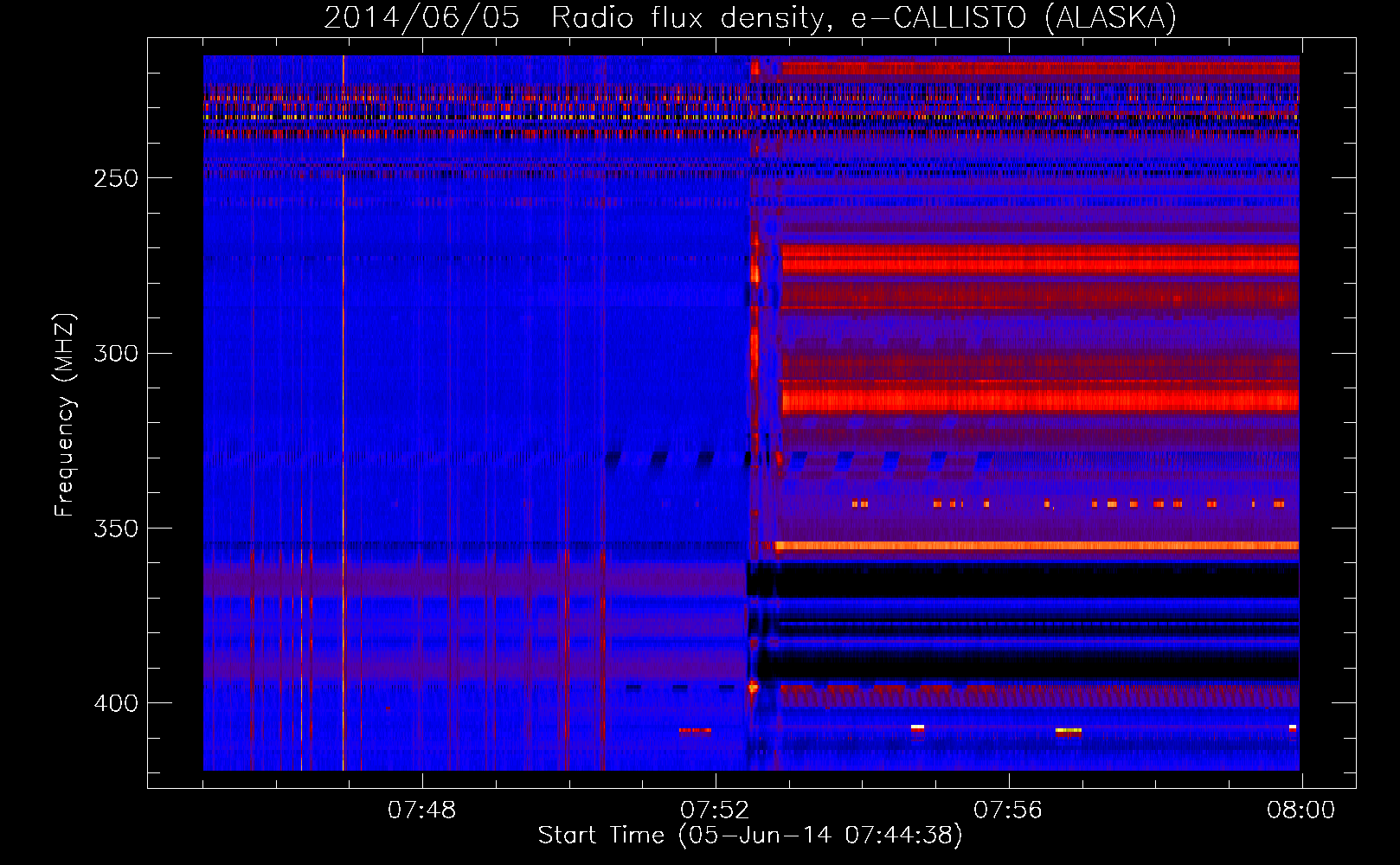Select the 07:56 time tick label

(1007, 811)
